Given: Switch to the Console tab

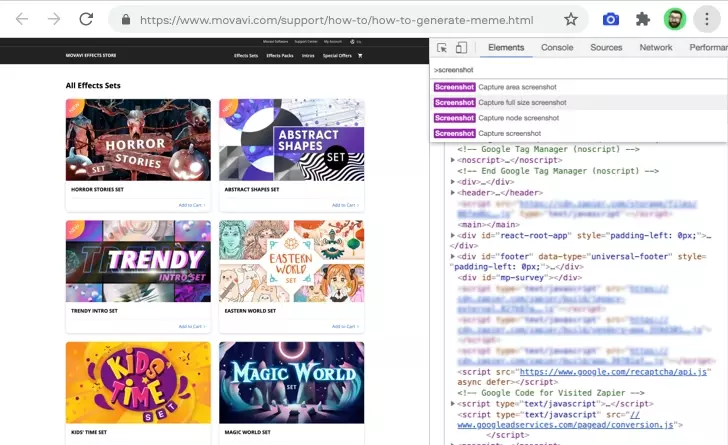Looking at the screenshot, I should [x=557, y=47].
